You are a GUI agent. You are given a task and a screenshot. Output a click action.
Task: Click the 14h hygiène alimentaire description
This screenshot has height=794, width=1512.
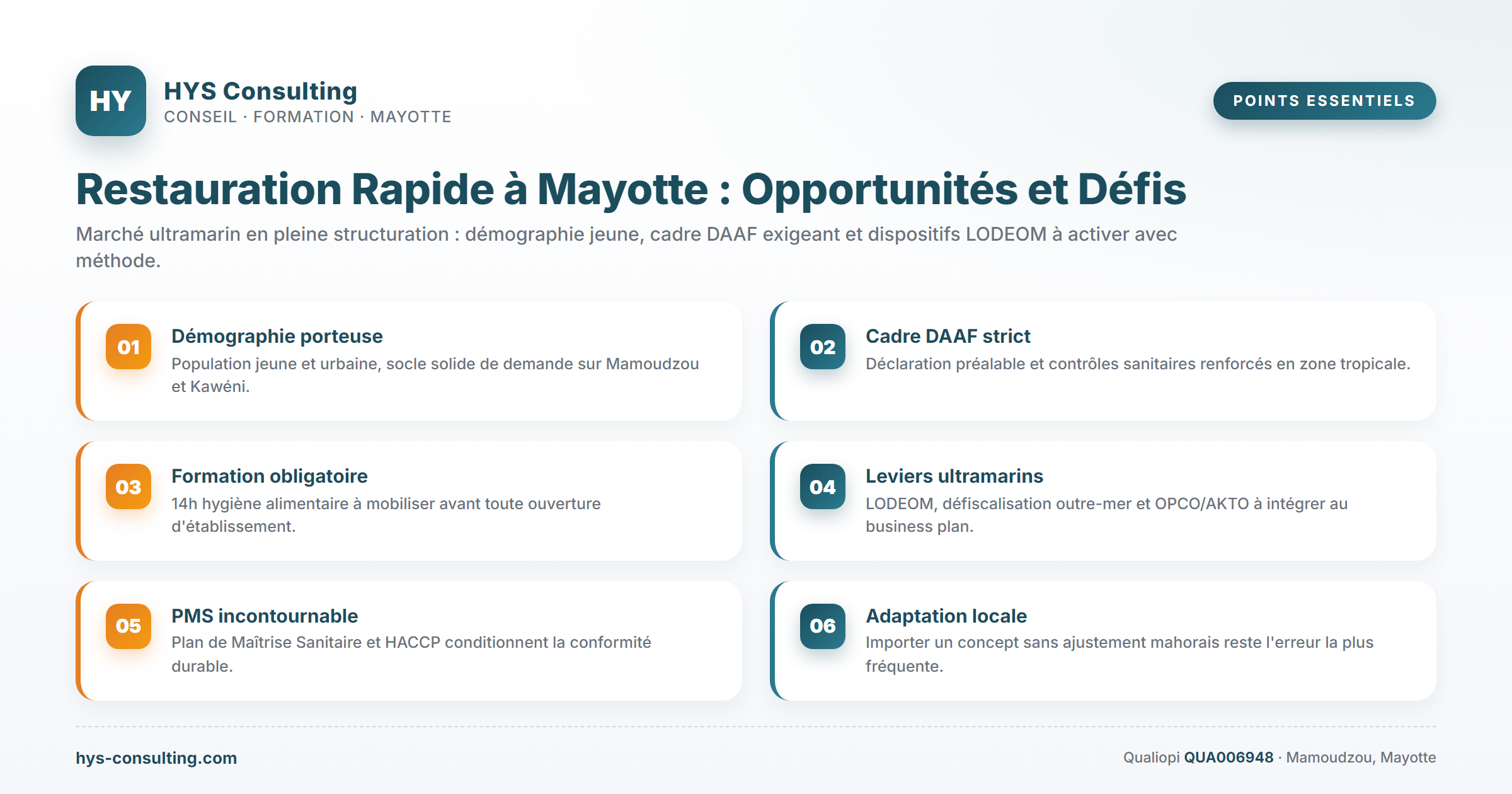(x=386, y=515)
